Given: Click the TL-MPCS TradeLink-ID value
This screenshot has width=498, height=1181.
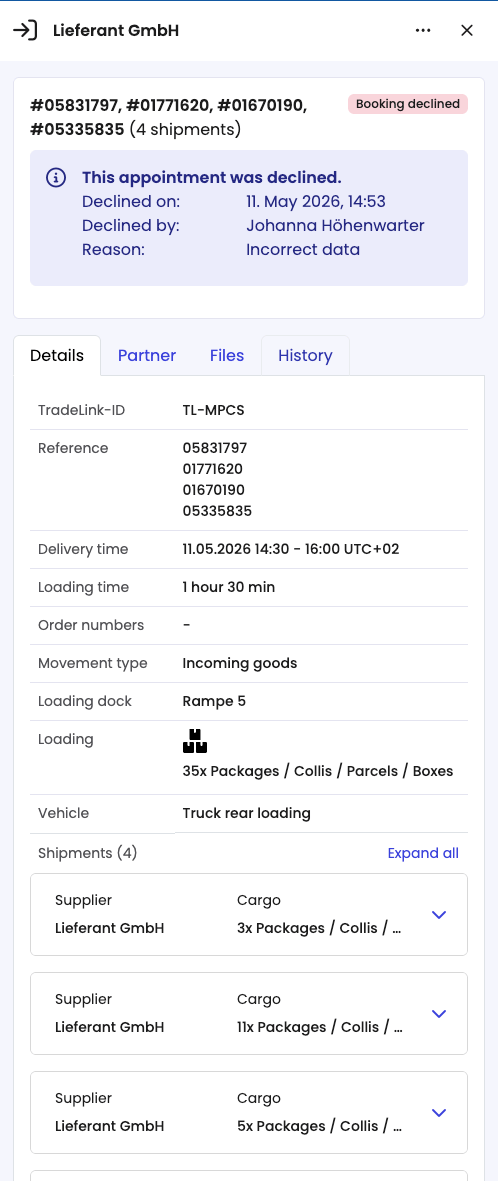Looking at the screenshot, I should pos(213,410).
